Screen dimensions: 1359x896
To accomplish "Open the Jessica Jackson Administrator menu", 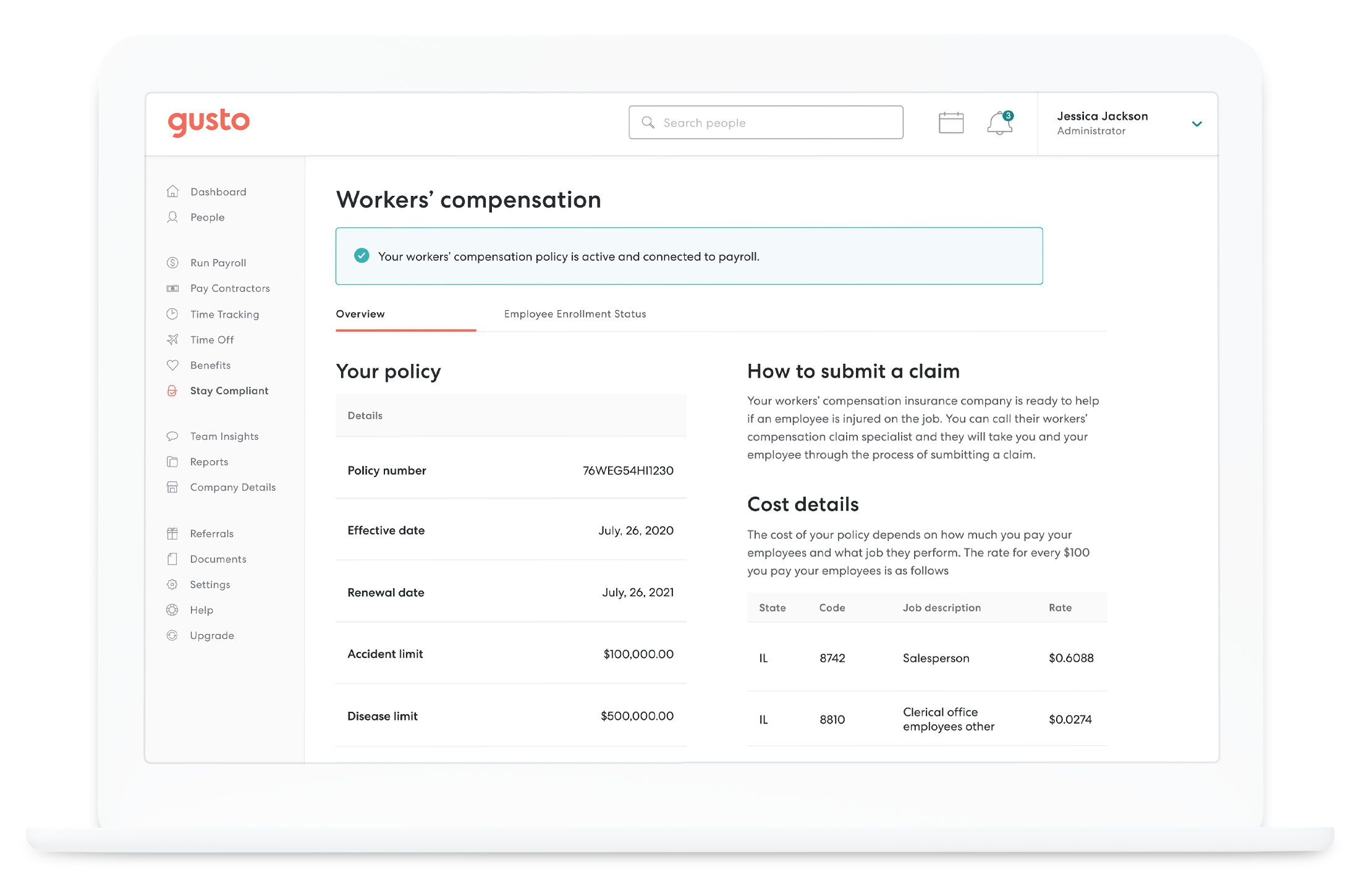I will 1102,123.
